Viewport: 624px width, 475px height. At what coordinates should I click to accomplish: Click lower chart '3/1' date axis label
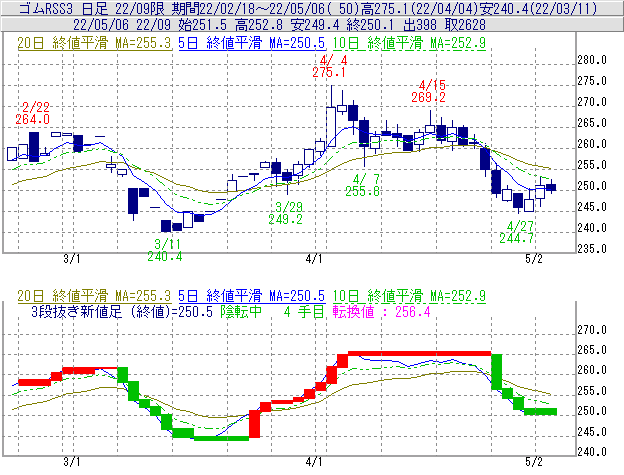tap(72, 462)
